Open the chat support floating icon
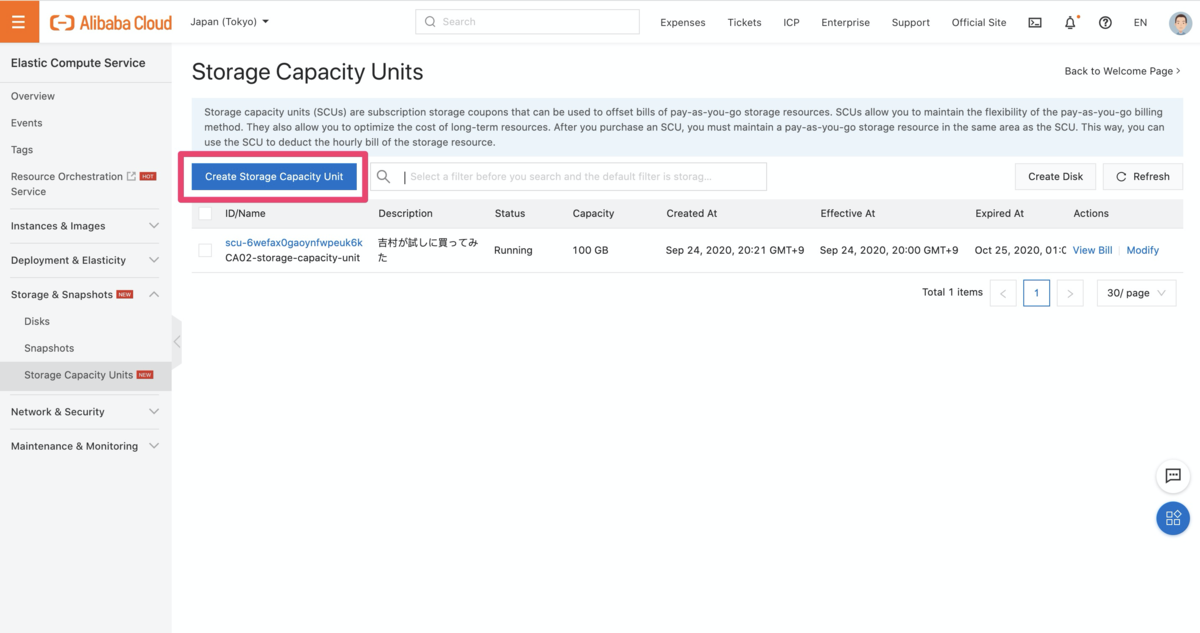The width and height of the screenshot is (1200, 633). tap(1173, 476)
